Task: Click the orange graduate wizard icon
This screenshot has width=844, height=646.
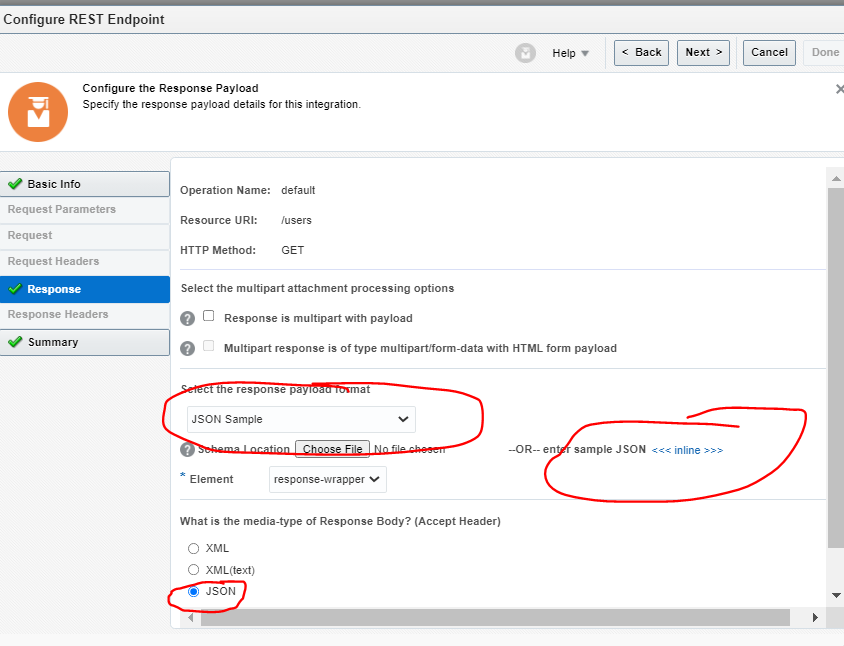Action: click(38, 112)
